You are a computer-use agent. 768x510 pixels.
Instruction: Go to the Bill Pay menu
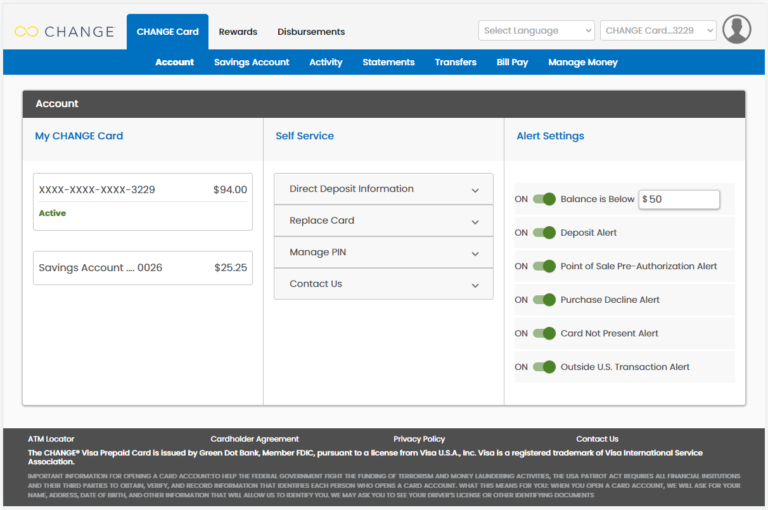(512, 62)
